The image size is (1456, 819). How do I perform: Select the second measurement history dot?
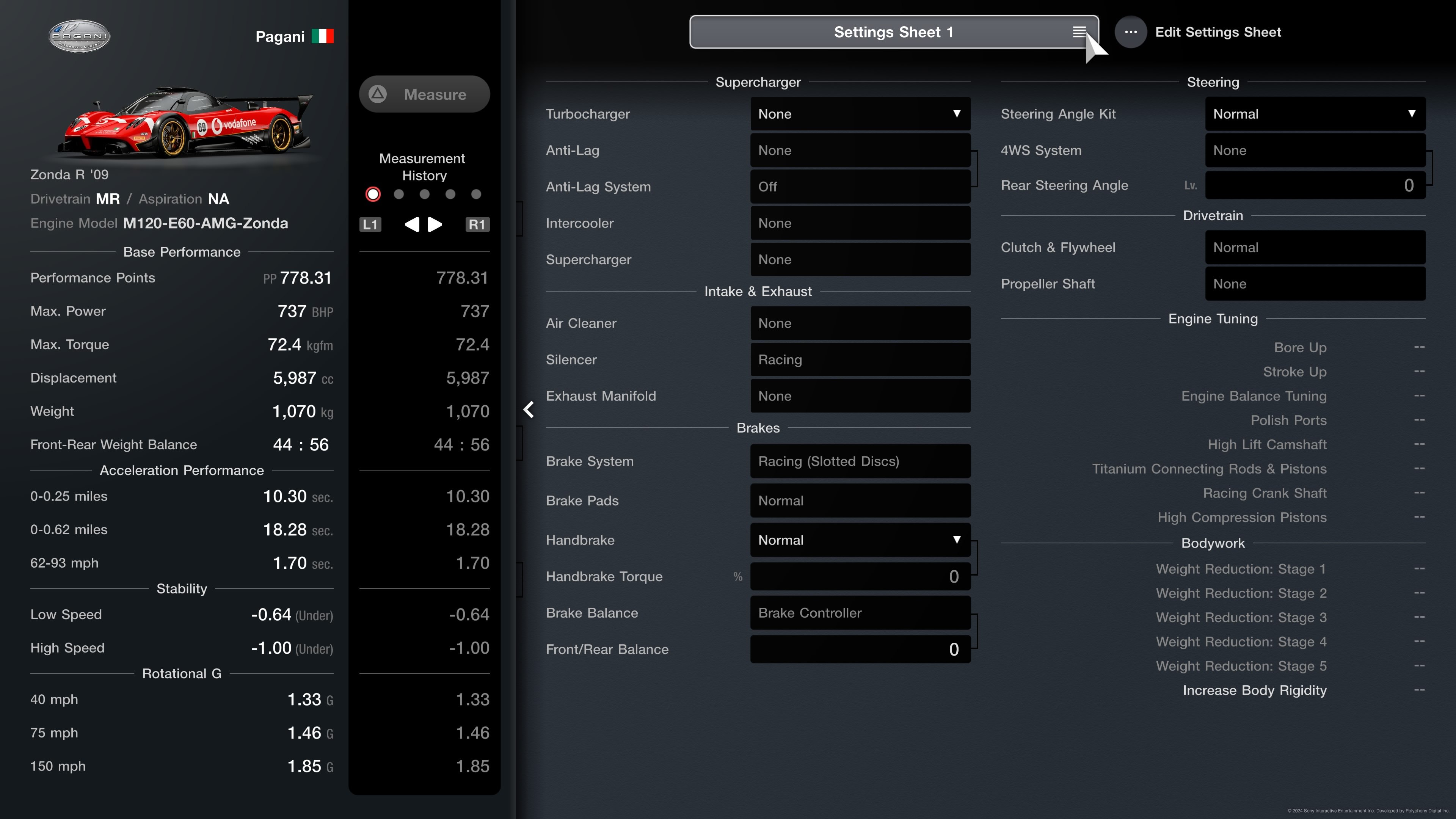[x=399, y=195]
